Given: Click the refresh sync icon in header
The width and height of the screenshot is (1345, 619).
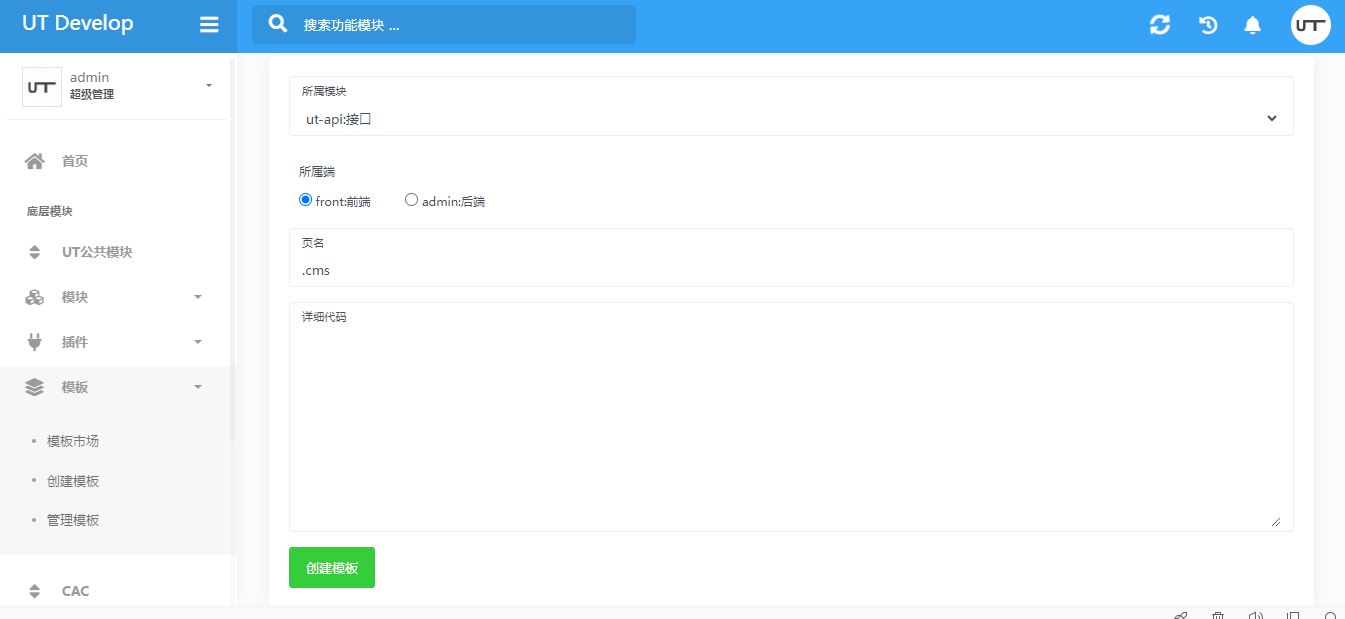Looking at the screenshot, I should [x=1160, y=25].
